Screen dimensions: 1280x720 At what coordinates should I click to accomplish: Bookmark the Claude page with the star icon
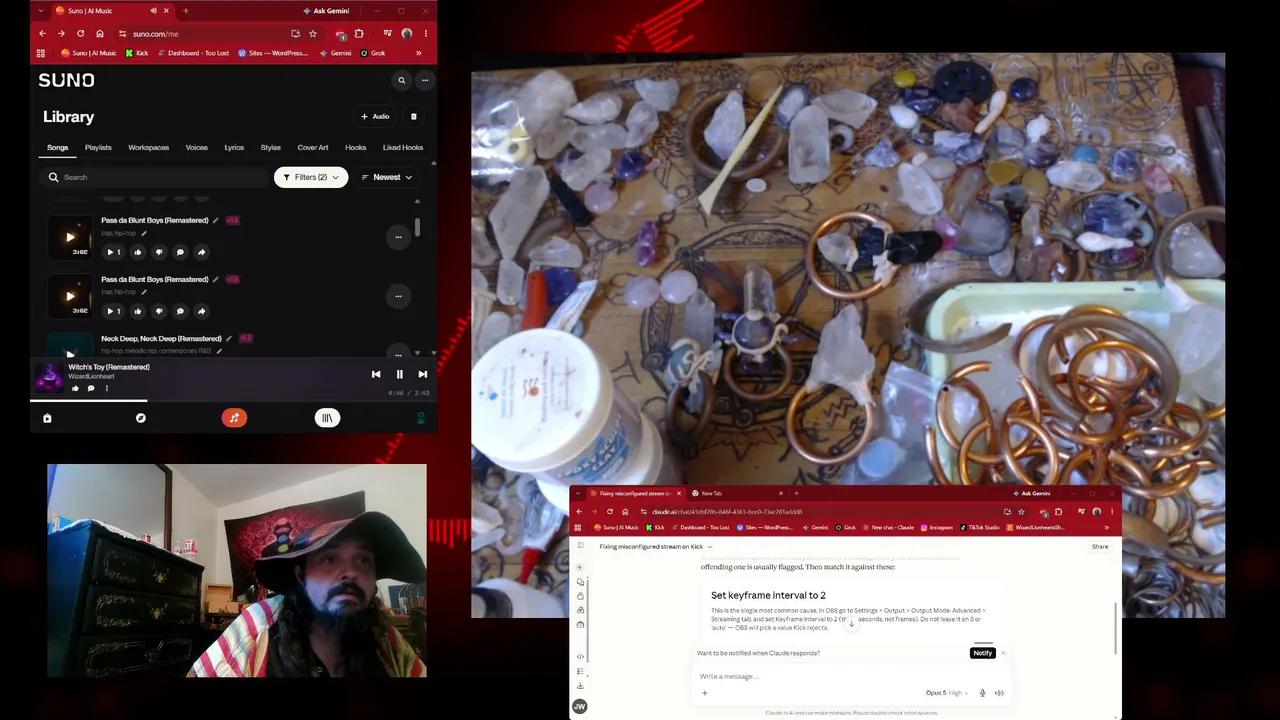pyautogui.click(x=1021, y=511)
